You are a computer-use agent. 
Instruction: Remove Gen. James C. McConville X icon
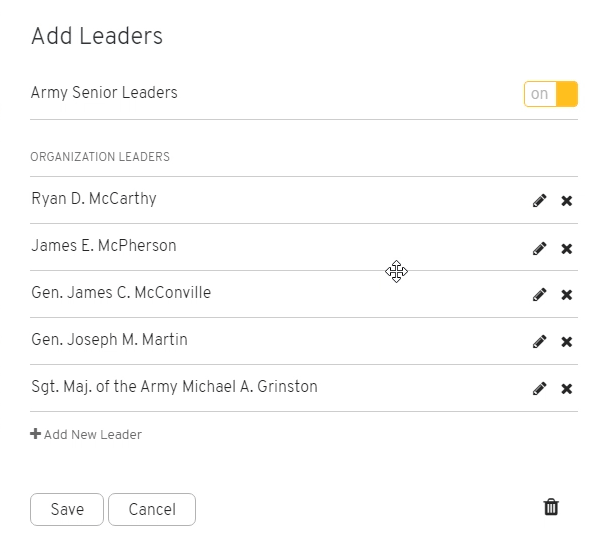pos(567,295)
